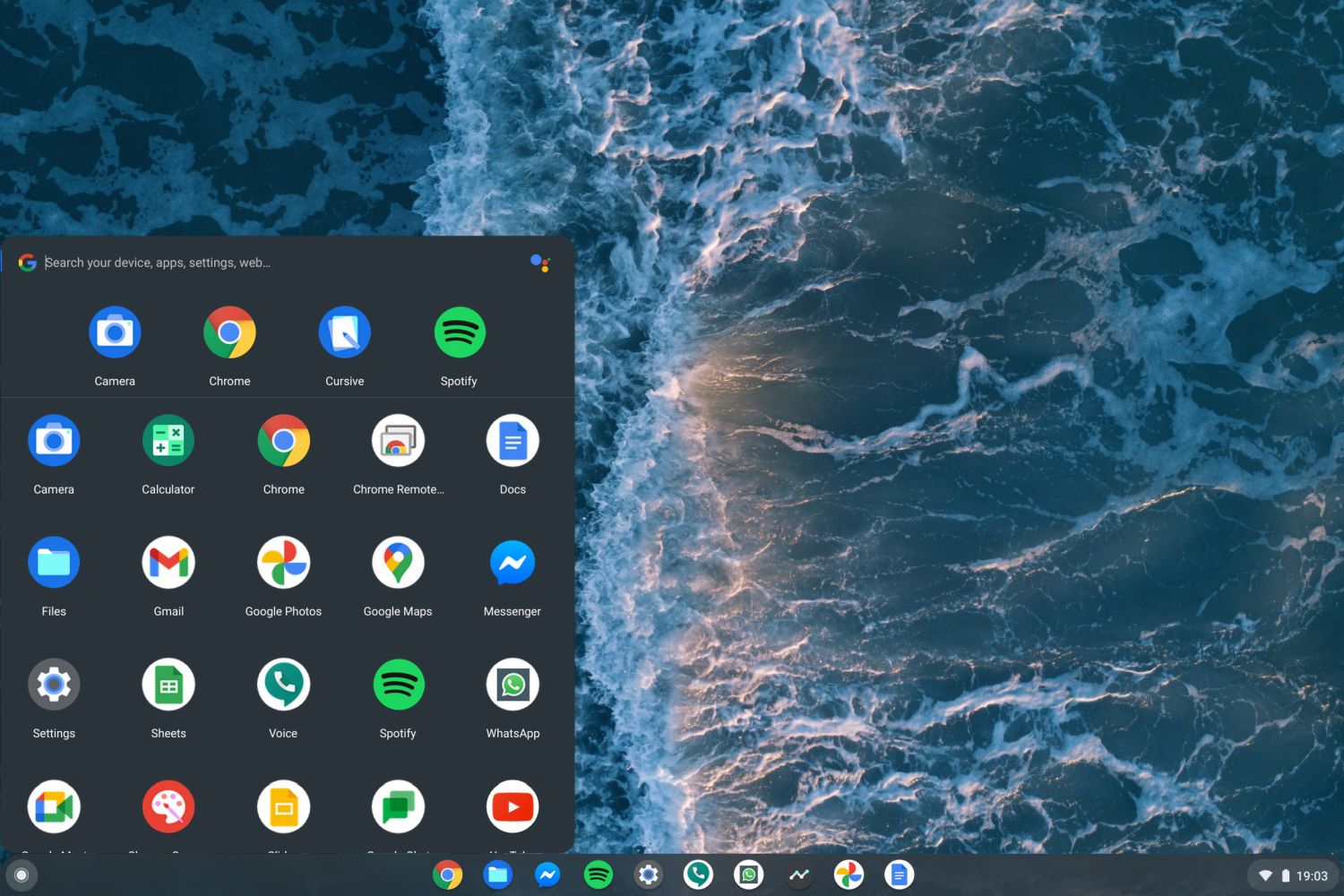Launch Files from the shelf
This screenshot has height=896, width=1344.
click(497, 874)
